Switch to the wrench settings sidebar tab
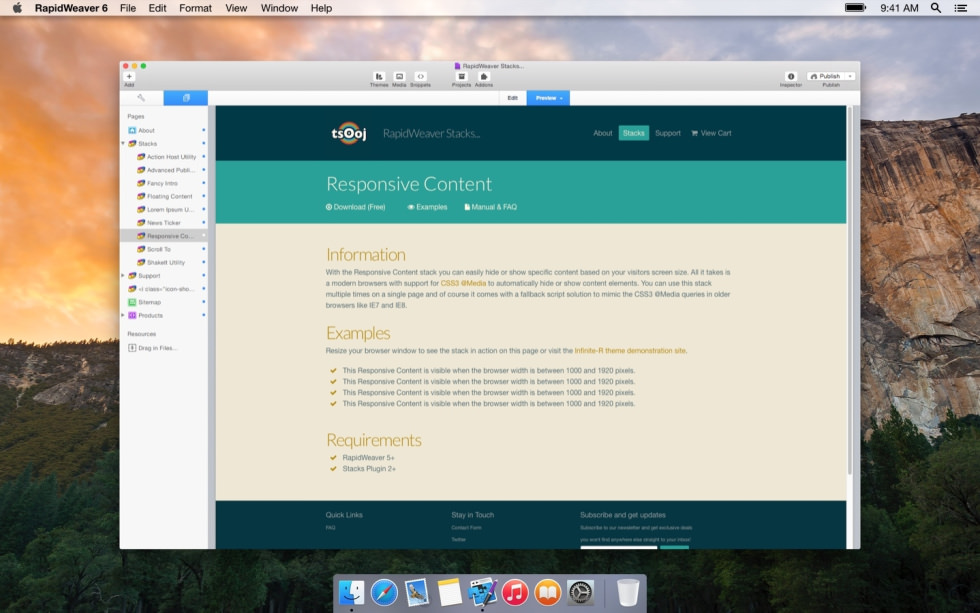The height and width of the screenshot is (613, 980). (141, 97)
